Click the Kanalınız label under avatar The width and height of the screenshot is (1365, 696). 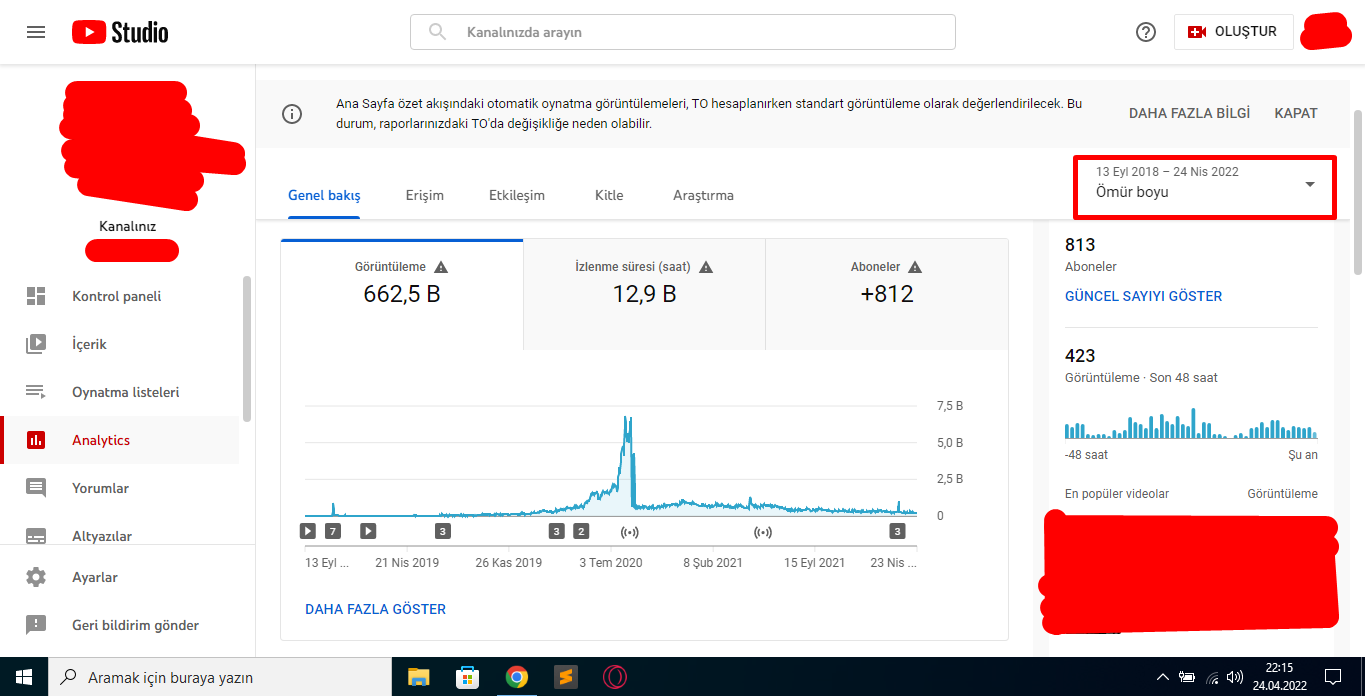[127, 227]
